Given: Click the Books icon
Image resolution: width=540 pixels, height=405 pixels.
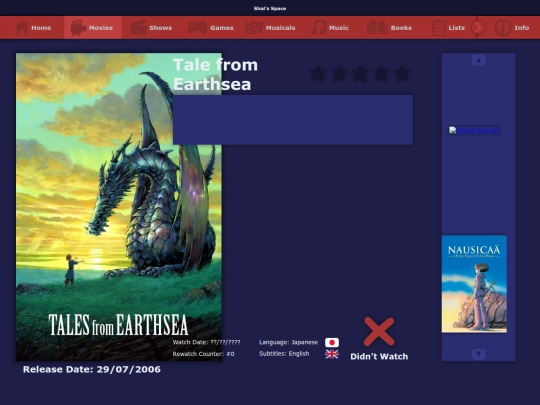Looking at the screenshot, I should [x=377, y=28].
